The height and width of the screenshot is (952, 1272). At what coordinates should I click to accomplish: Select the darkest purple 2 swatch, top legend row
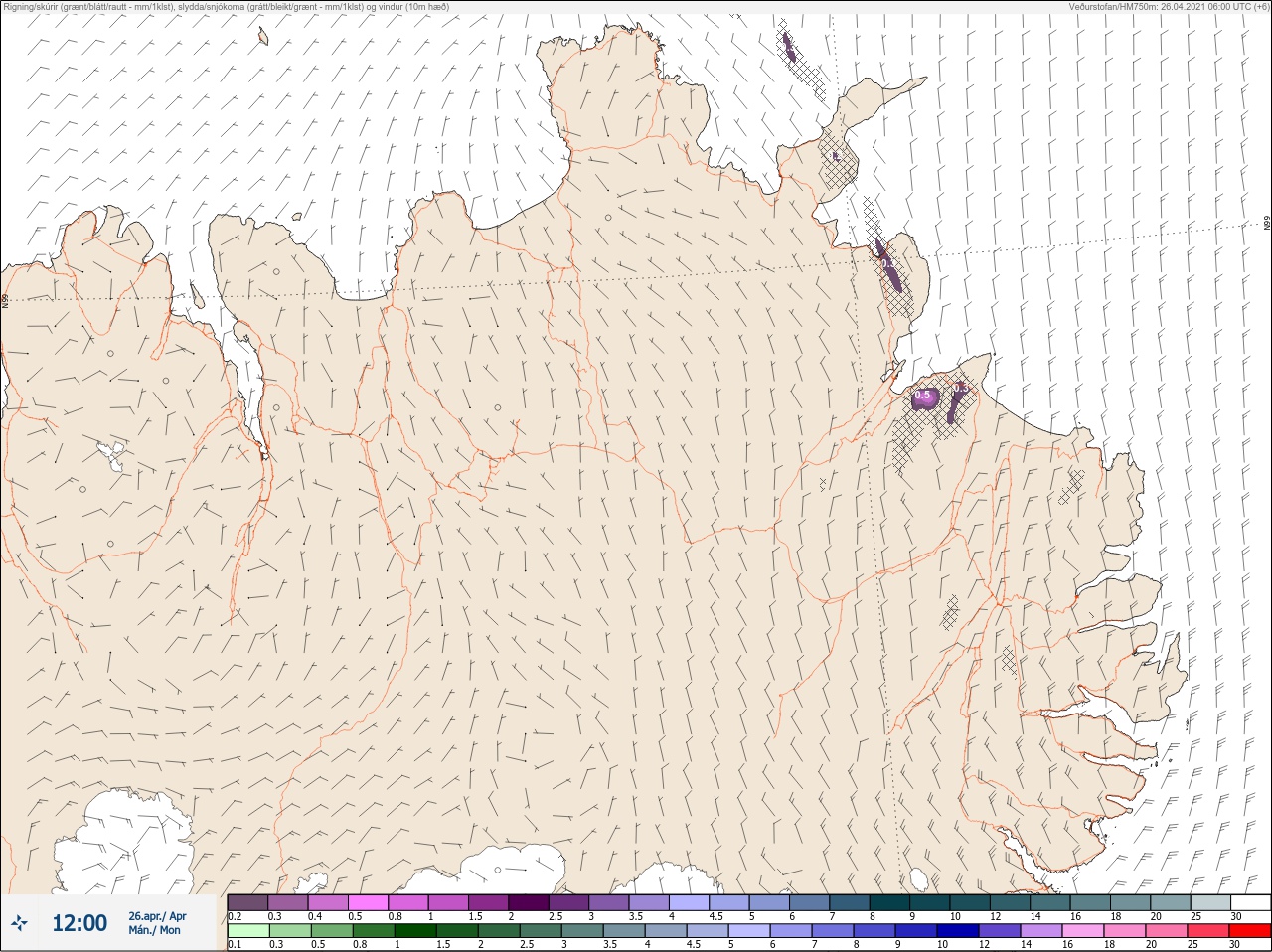(529, 903)
